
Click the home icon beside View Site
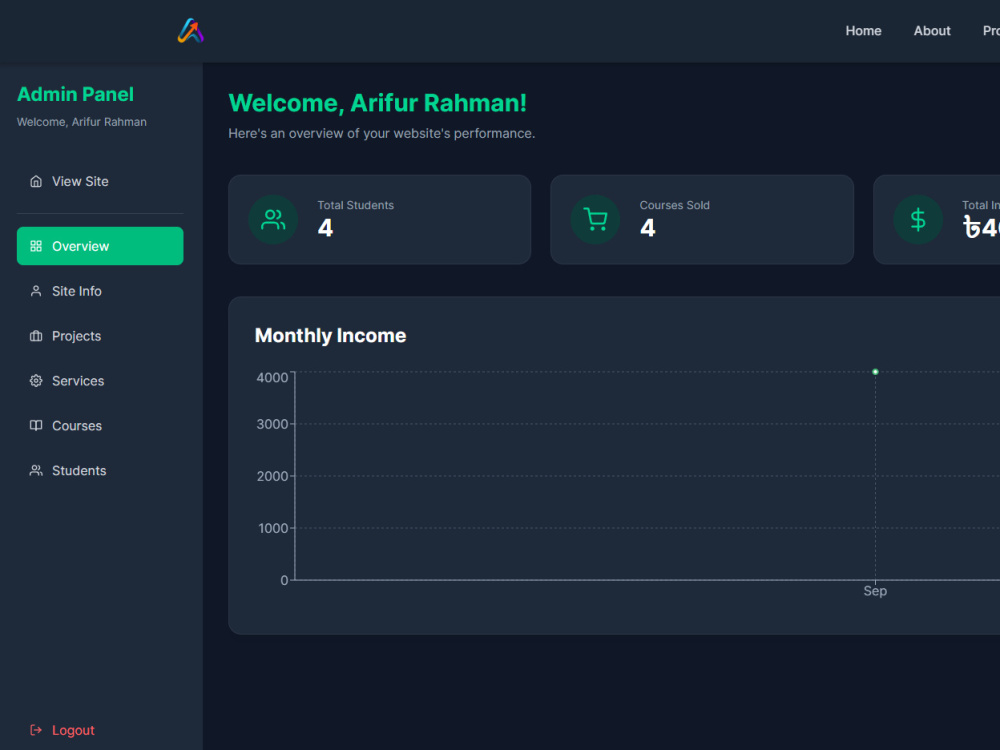pyautogui.click(x=36, y=181)
